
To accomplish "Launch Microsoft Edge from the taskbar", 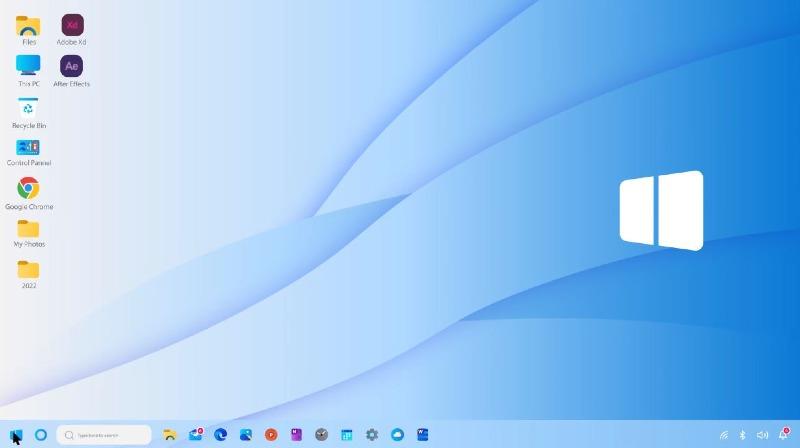I will coord(221,435).
